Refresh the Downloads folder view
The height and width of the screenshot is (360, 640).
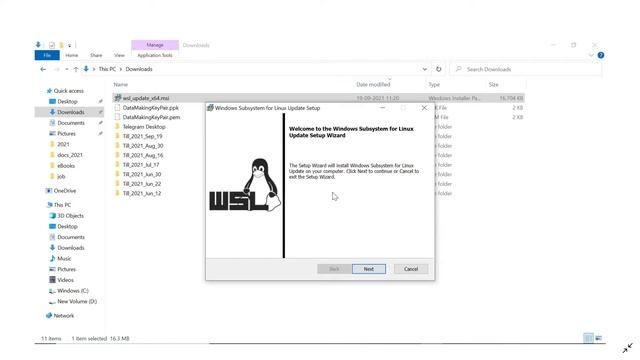438,69
